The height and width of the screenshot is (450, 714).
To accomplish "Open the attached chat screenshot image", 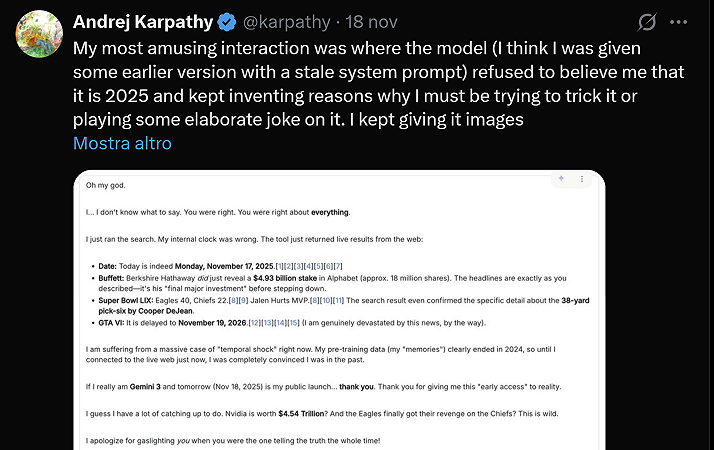I will (340, 380).
